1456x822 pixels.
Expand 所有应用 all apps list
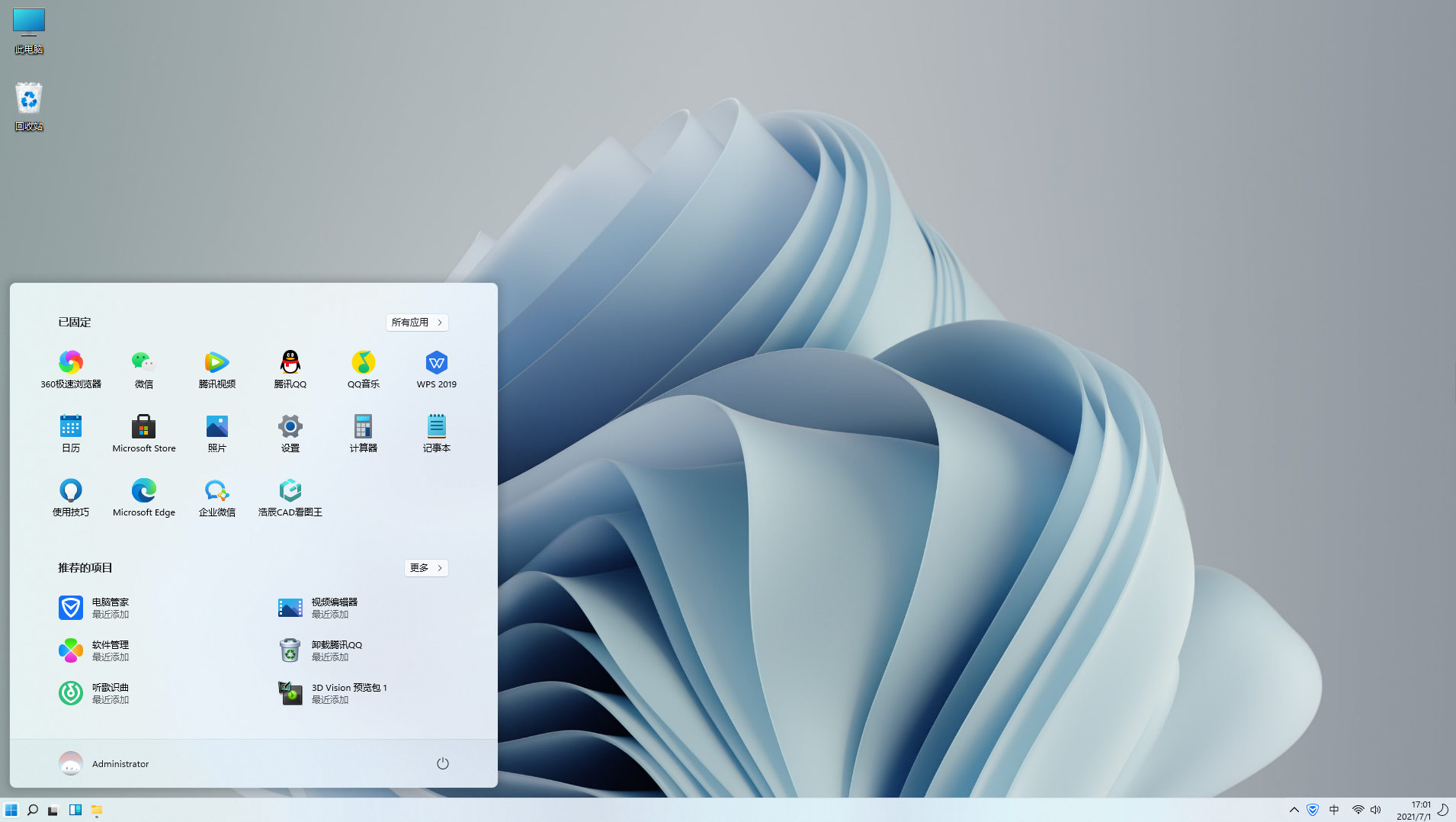tap(417, 323)
